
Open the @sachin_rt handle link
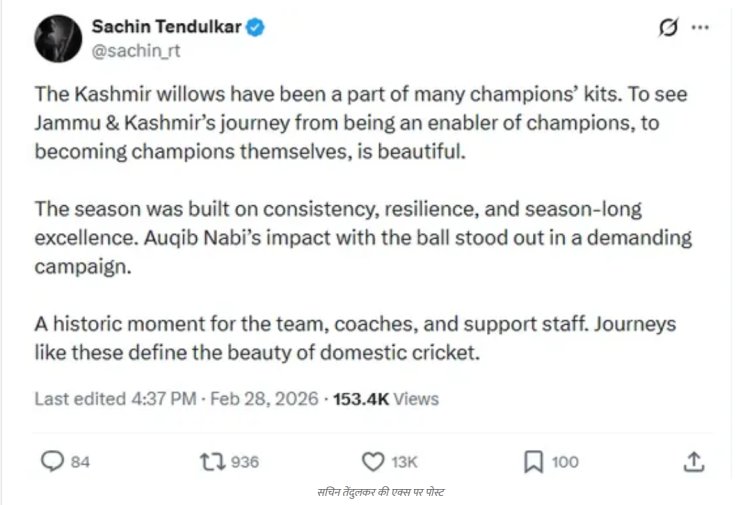(136, 50)
